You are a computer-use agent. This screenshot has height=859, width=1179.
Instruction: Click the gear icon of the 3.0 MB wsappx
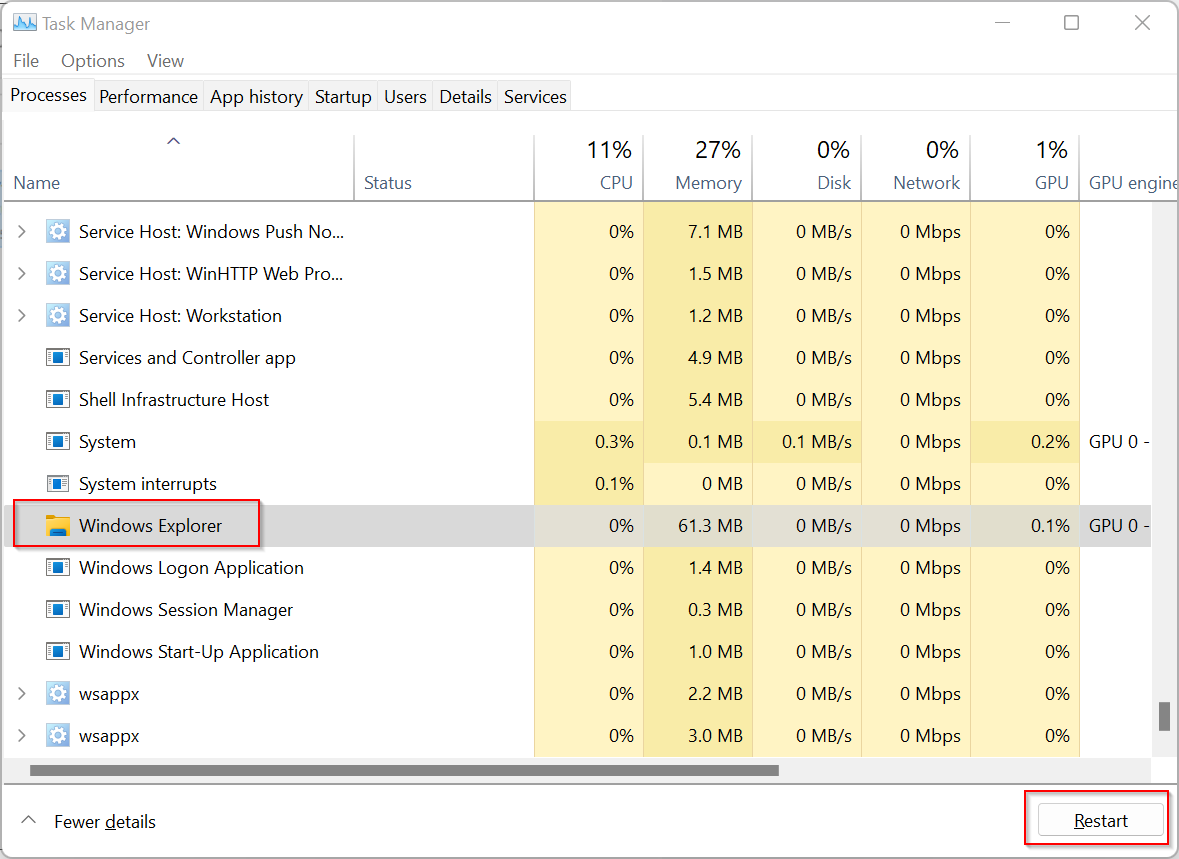[x=58, y=736]
